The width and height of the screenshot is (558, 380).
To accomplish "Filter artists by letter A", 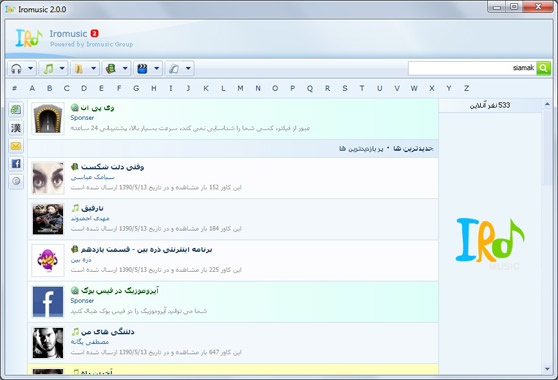I will [x=32, y=88].
